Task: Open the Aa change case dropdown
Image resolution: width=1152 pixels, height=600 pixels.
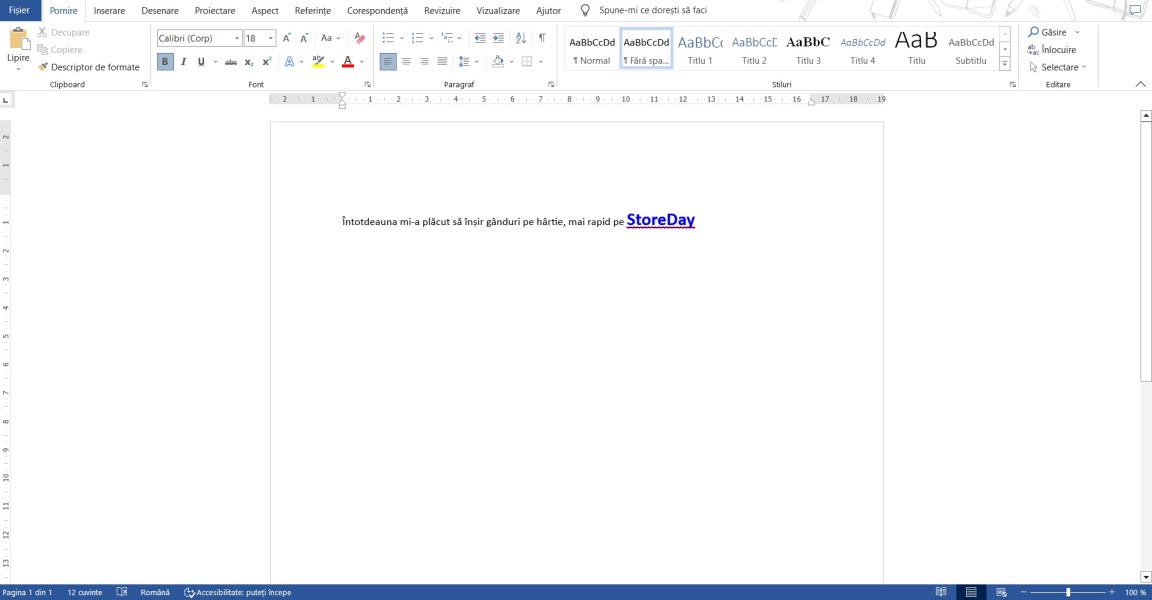Action: tap(330, 38)
